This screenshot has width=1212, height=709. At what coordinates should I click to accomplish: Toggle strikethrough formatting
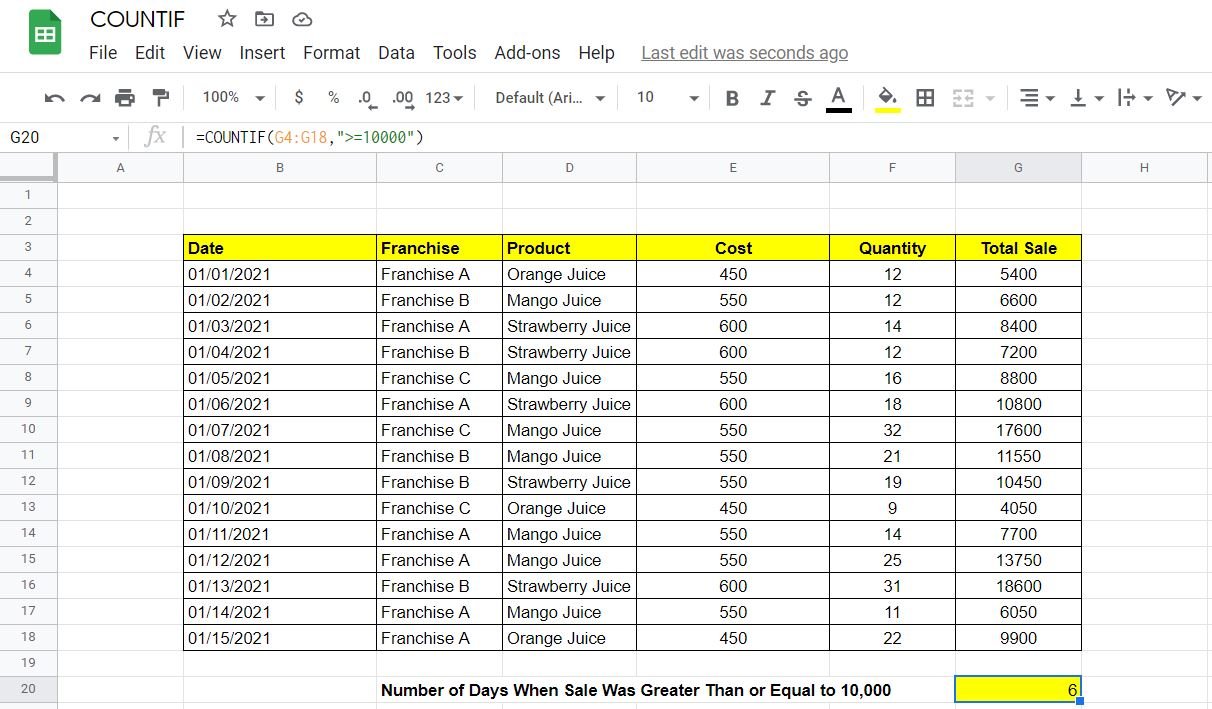[802, 98]
